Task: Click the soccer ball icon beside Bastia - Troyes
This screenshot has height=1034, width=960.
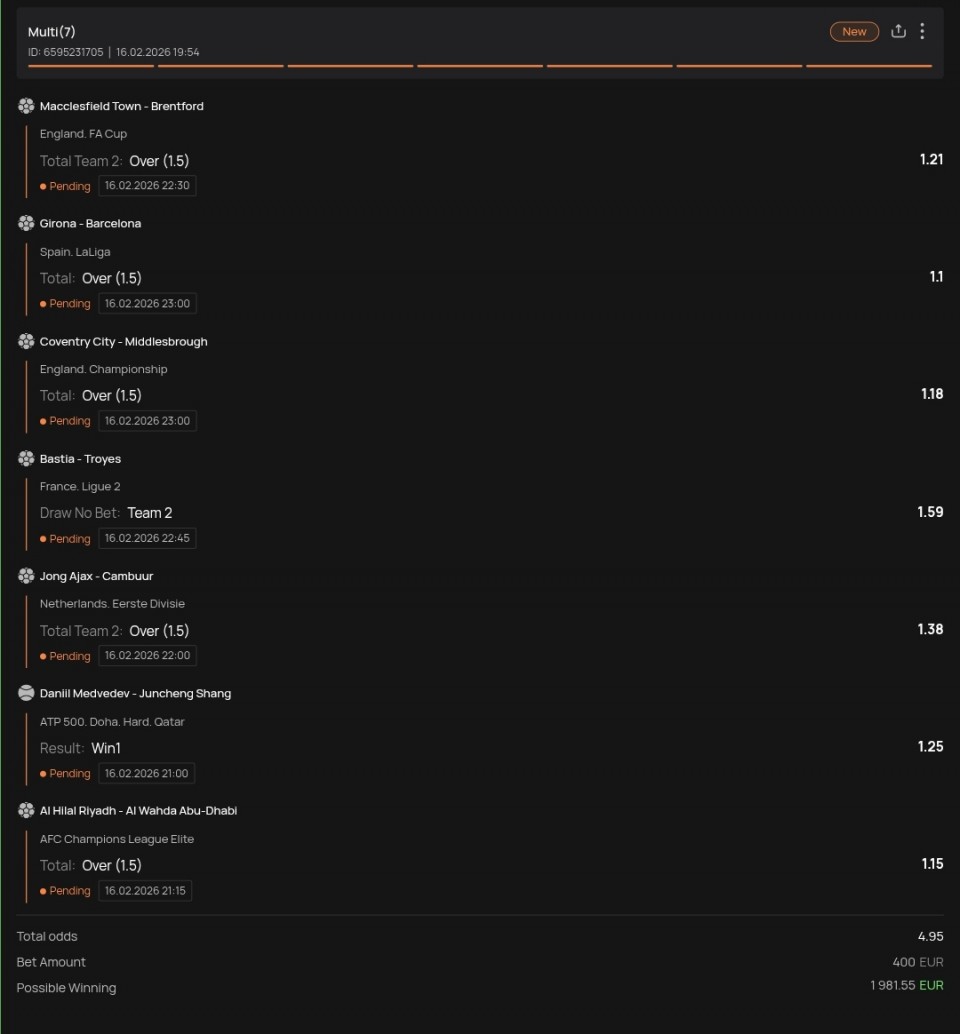Action: (26, 458)
